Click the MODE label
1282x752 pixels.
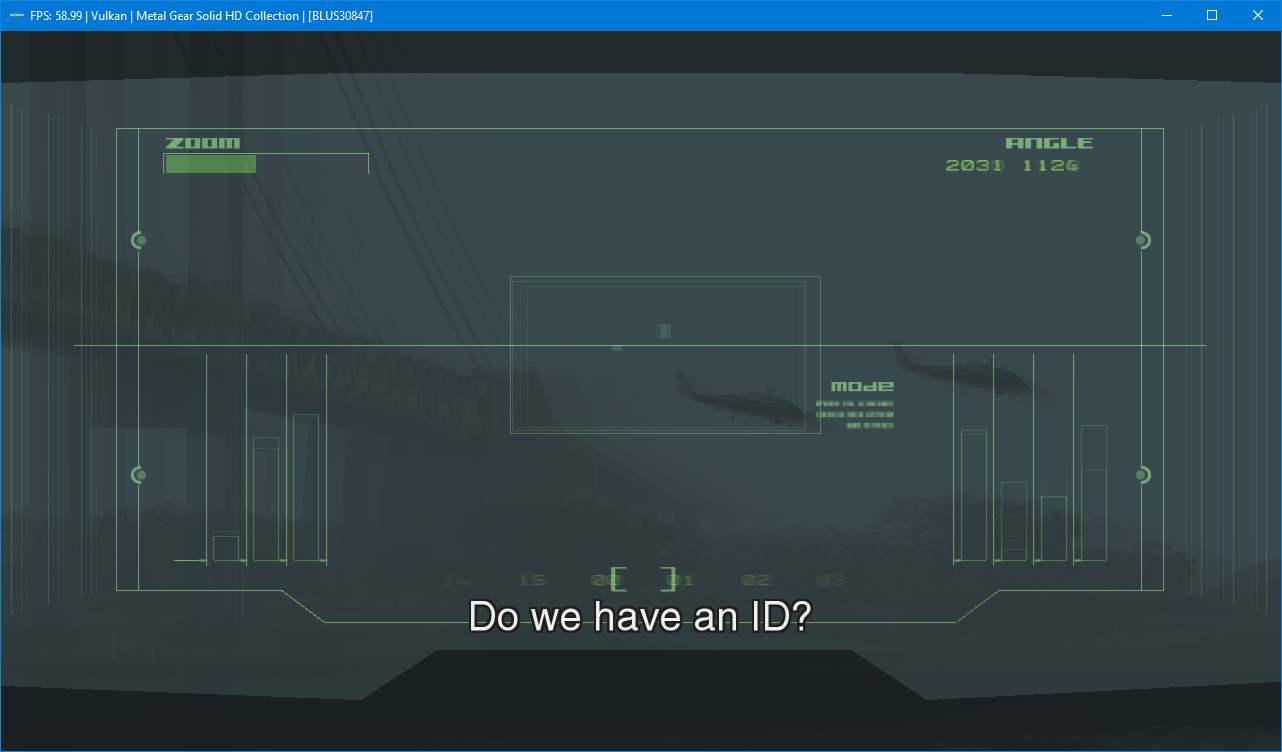coord(862,386)
